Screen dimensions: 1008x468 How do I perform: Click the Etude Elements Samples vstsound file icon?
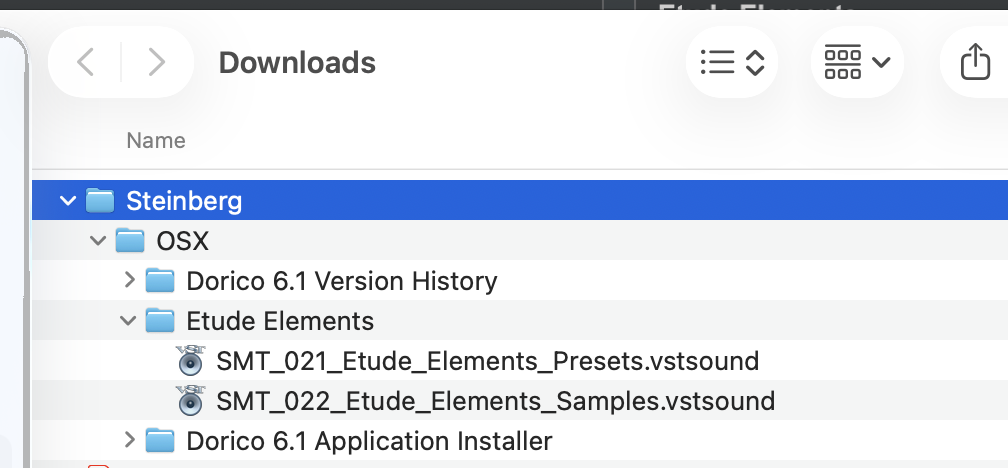click(x=189, y=401)
